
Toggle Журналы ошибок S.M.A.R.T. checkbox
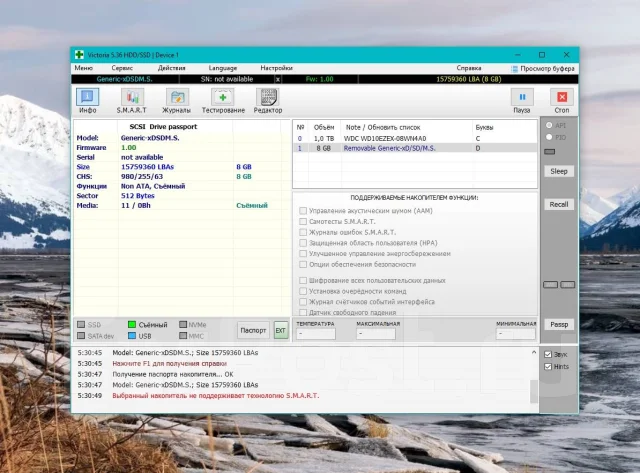click(x=303, y=232)
